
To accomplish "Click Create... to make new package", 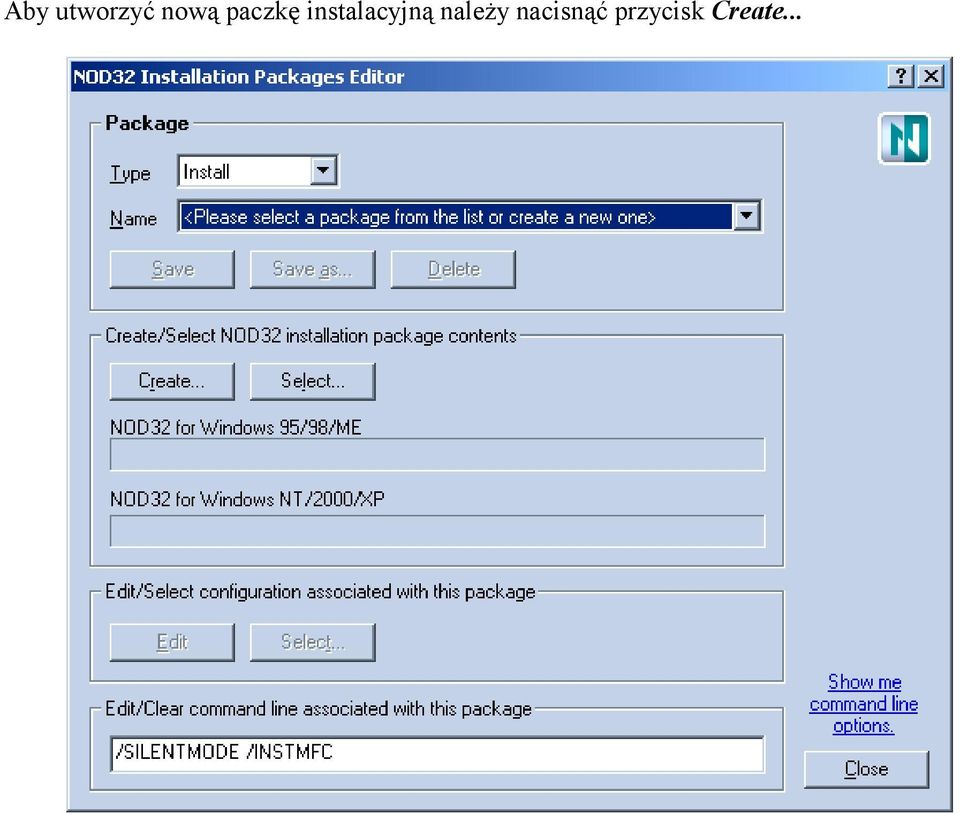I will point(172,381).
